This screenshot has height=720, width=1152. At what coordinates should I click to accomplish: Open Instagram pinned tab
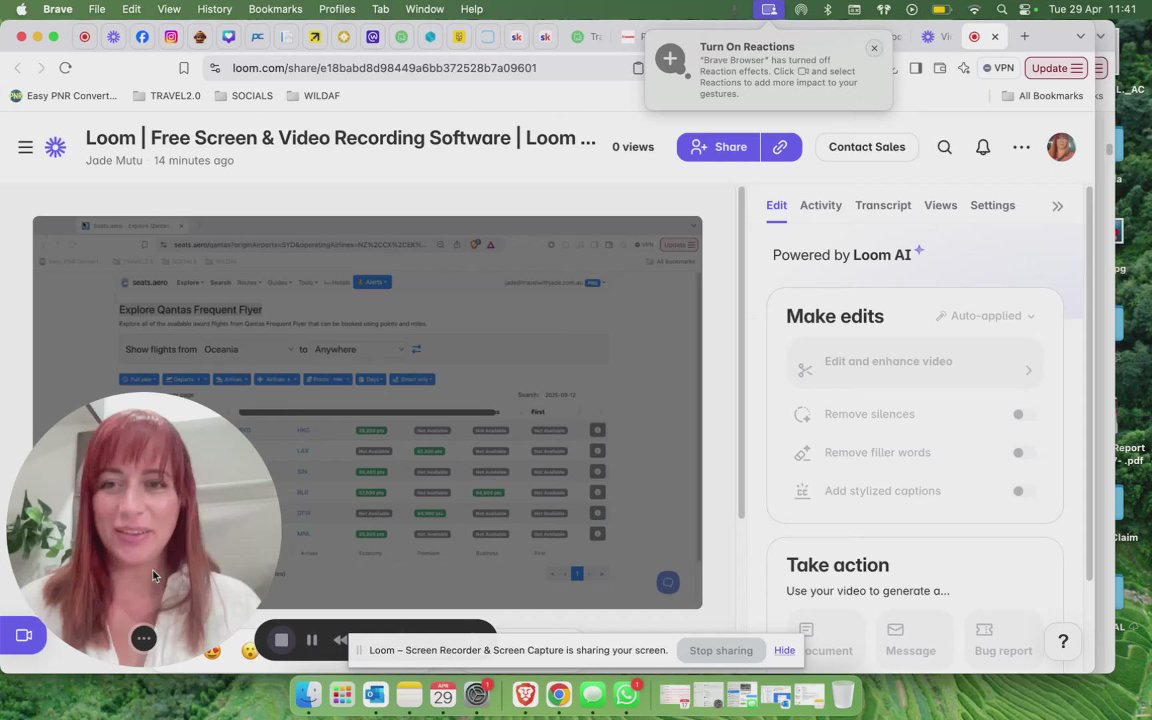click(x=170, y=37)
